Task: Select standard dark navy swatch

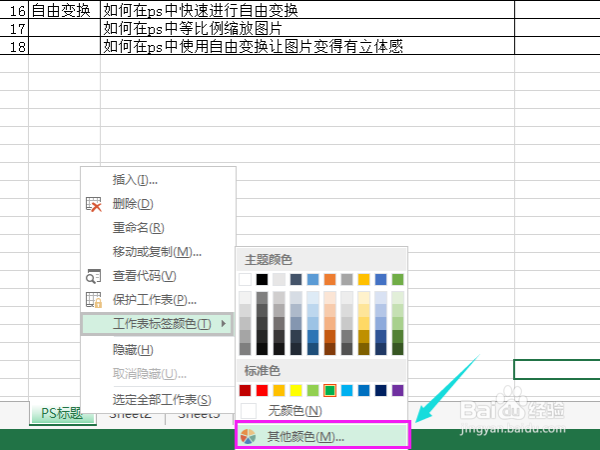Action: coord(381,391)
